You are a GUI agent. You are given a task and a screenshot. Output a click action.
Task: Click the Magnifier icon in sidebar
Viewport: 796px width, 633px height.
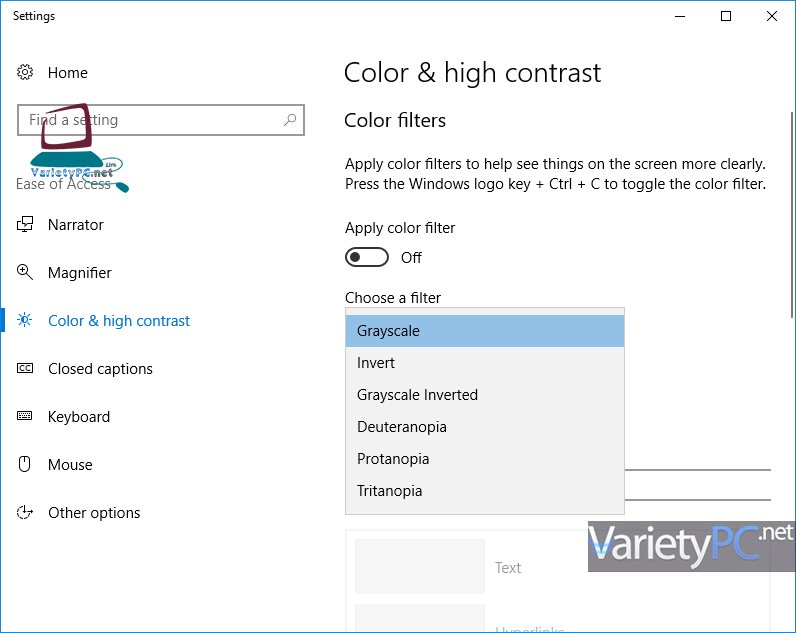(x=26, y=273)
